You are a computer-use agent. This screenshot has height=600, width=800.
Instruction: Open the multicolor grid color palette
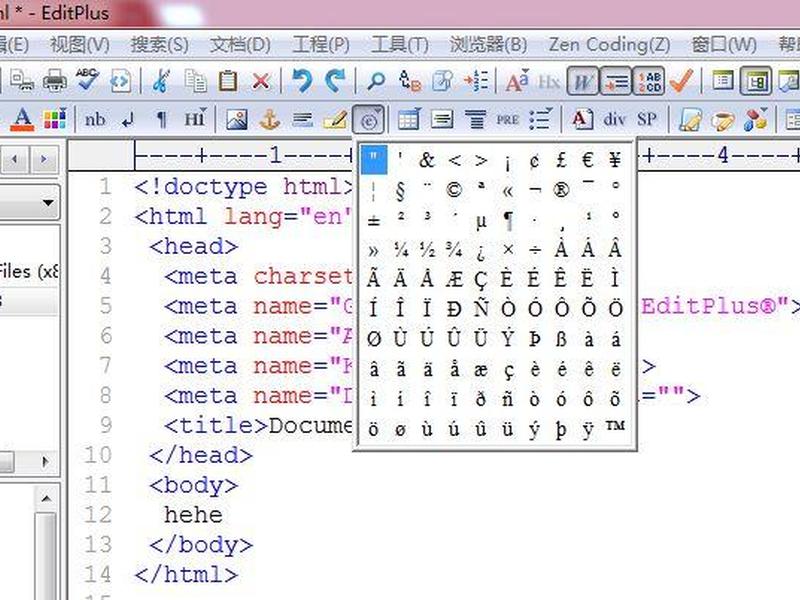55,120
